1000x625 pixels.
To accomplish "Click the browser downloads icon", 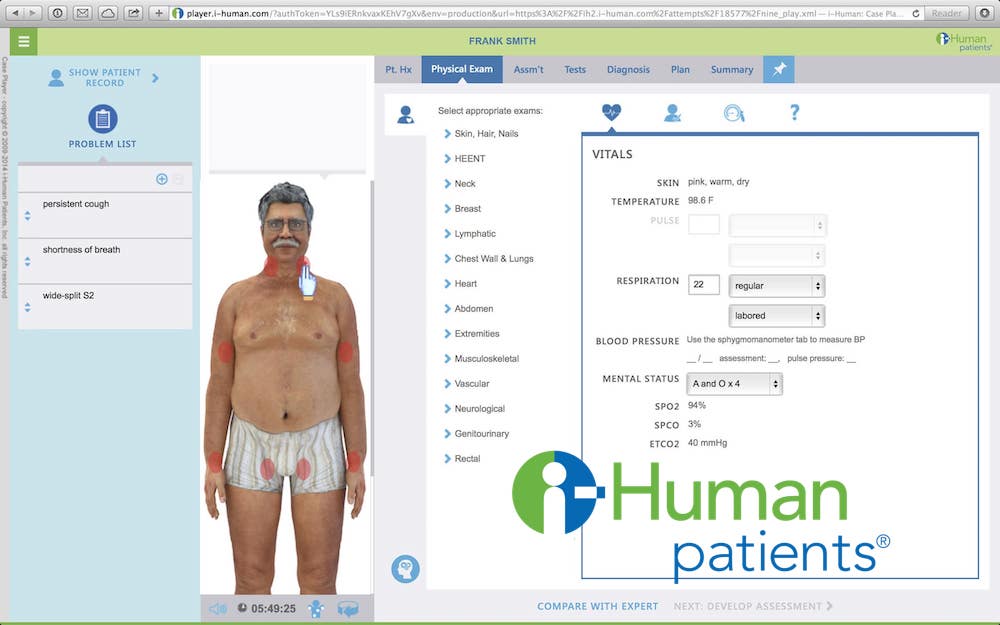I will 985,13.
